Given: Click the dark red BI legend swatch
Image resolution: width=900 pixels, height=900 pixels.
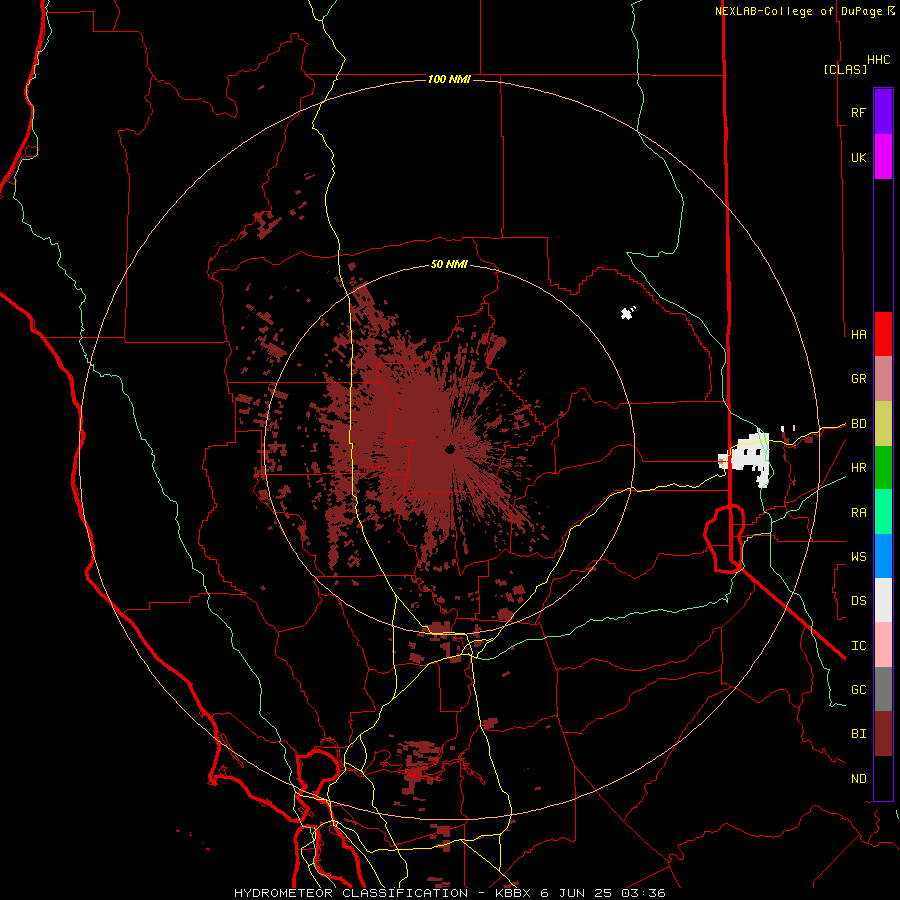Looking at the screenshot, I should coord(883,734).
